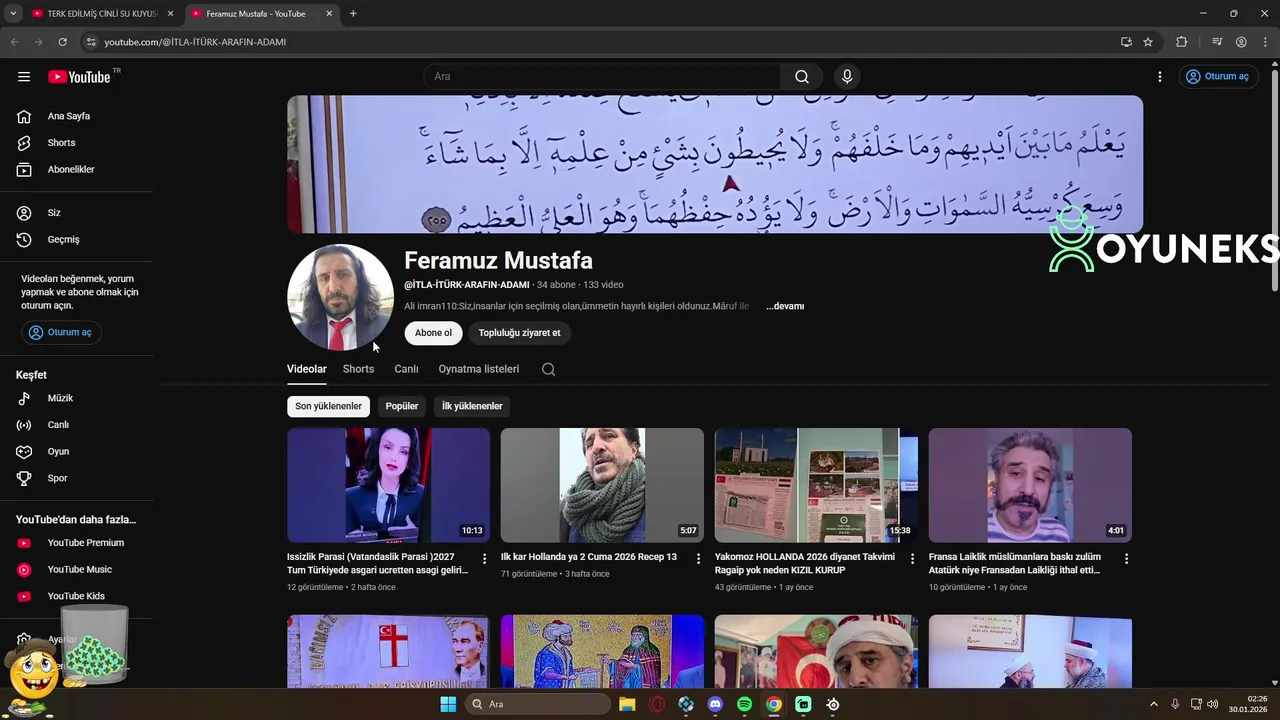The image size is (1280, 720).
Task: Select the İlk yüklenenler filter chip
Action: point(472,406)
